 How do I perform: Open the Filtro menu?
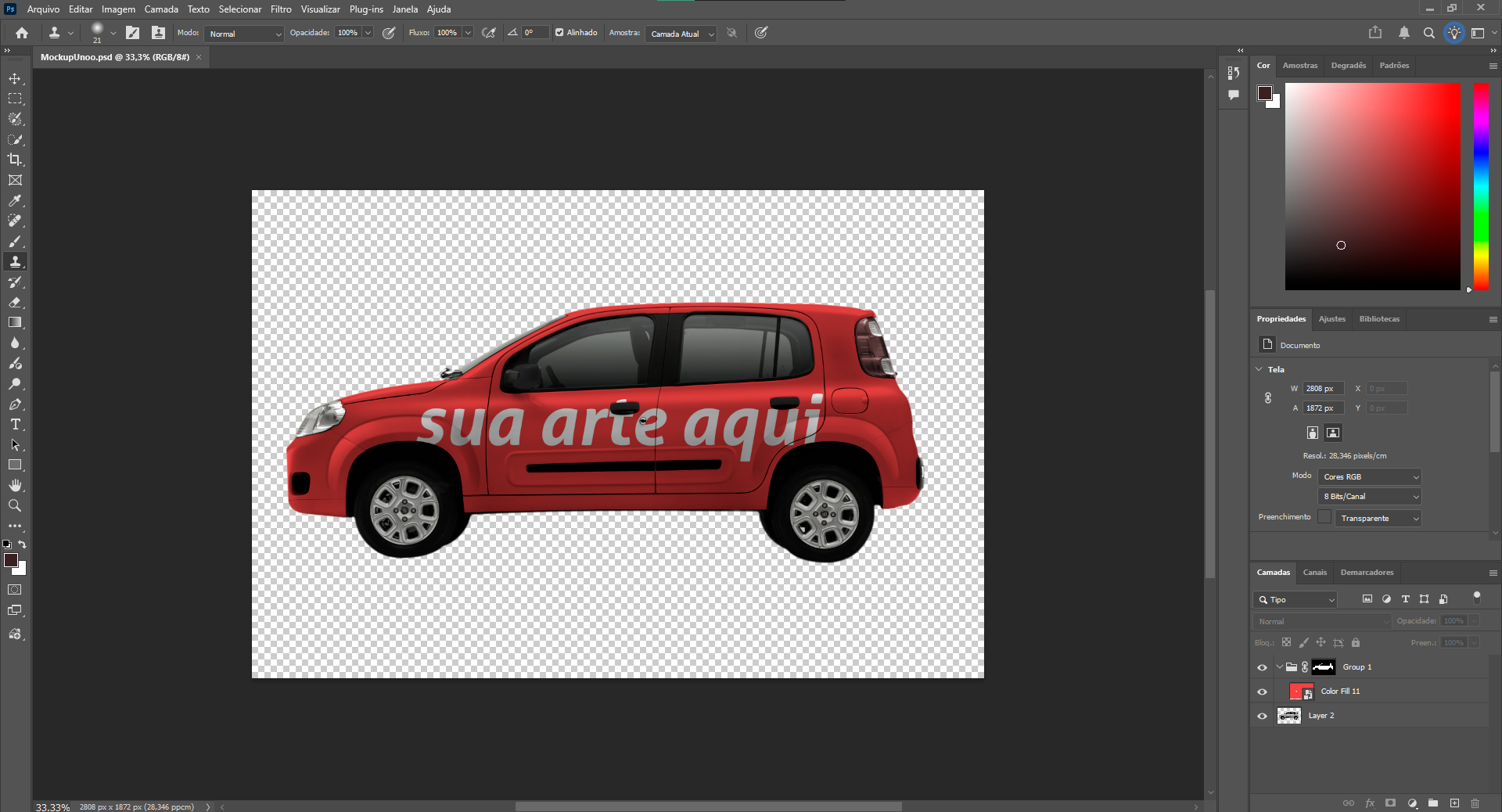(x=281, y=9)
